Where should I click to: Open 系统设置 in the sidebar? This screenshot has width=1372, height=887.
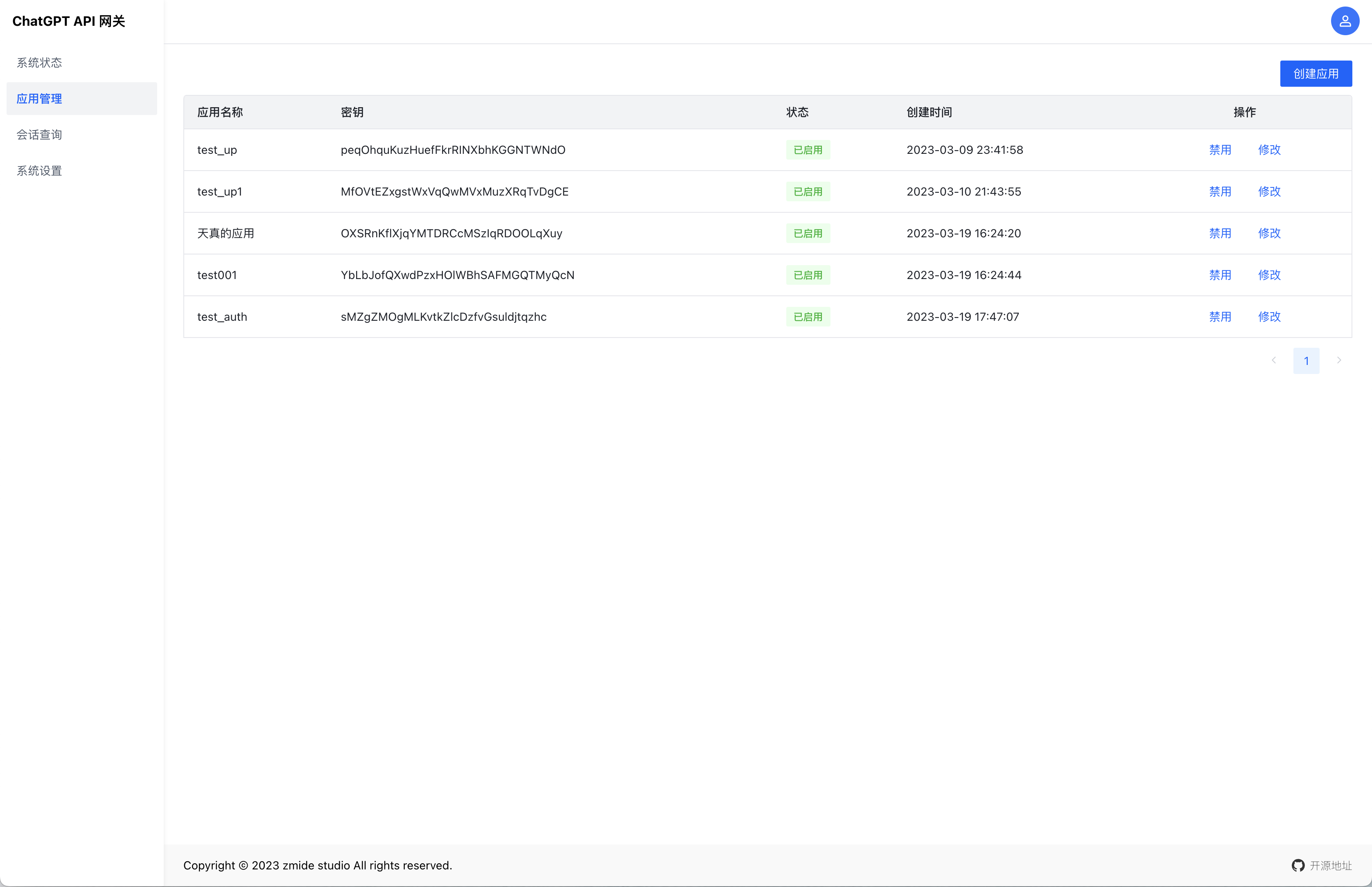[39, 171]
